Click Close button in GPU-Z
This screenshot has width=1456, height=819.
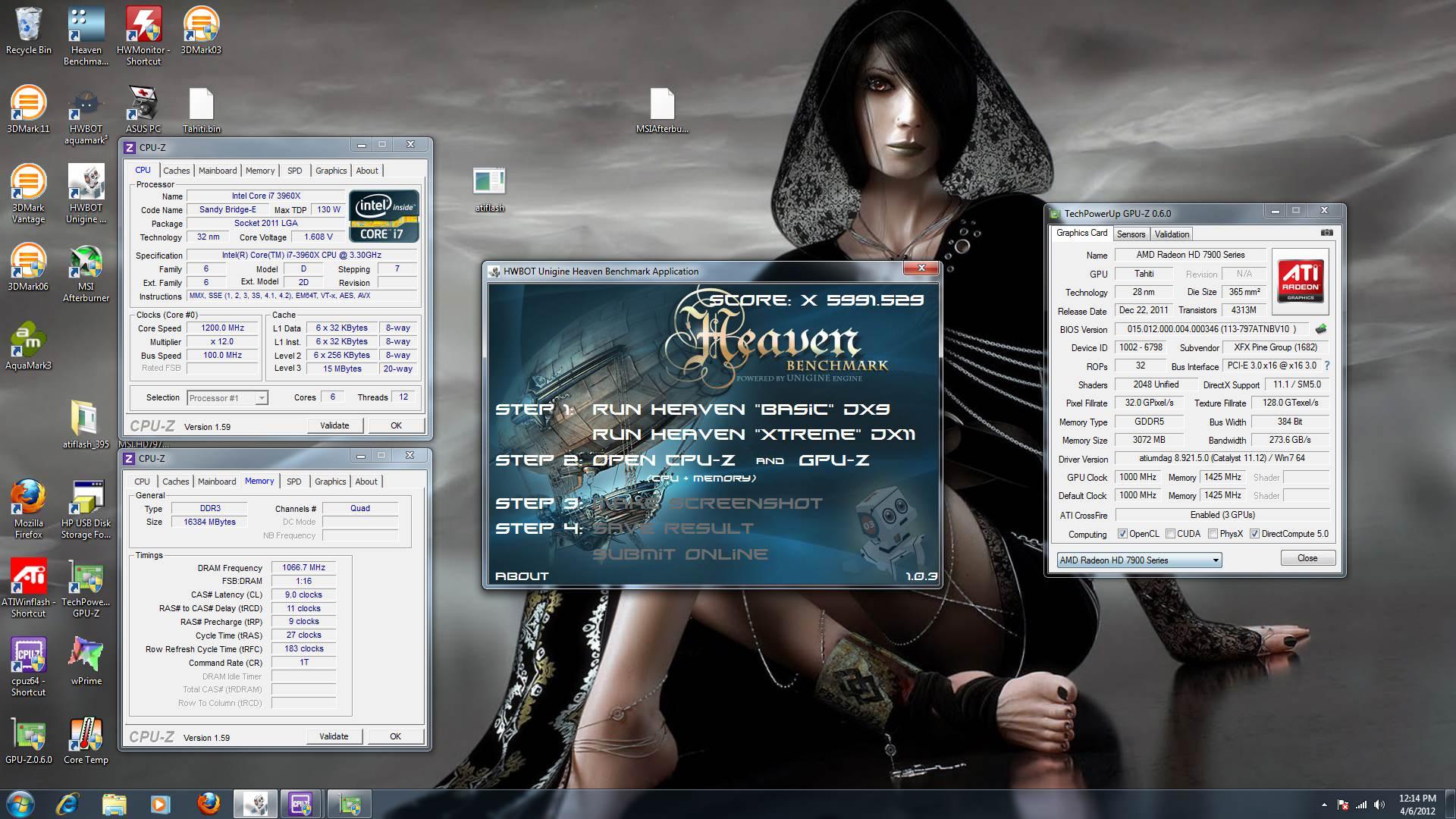coord(1307,558)
